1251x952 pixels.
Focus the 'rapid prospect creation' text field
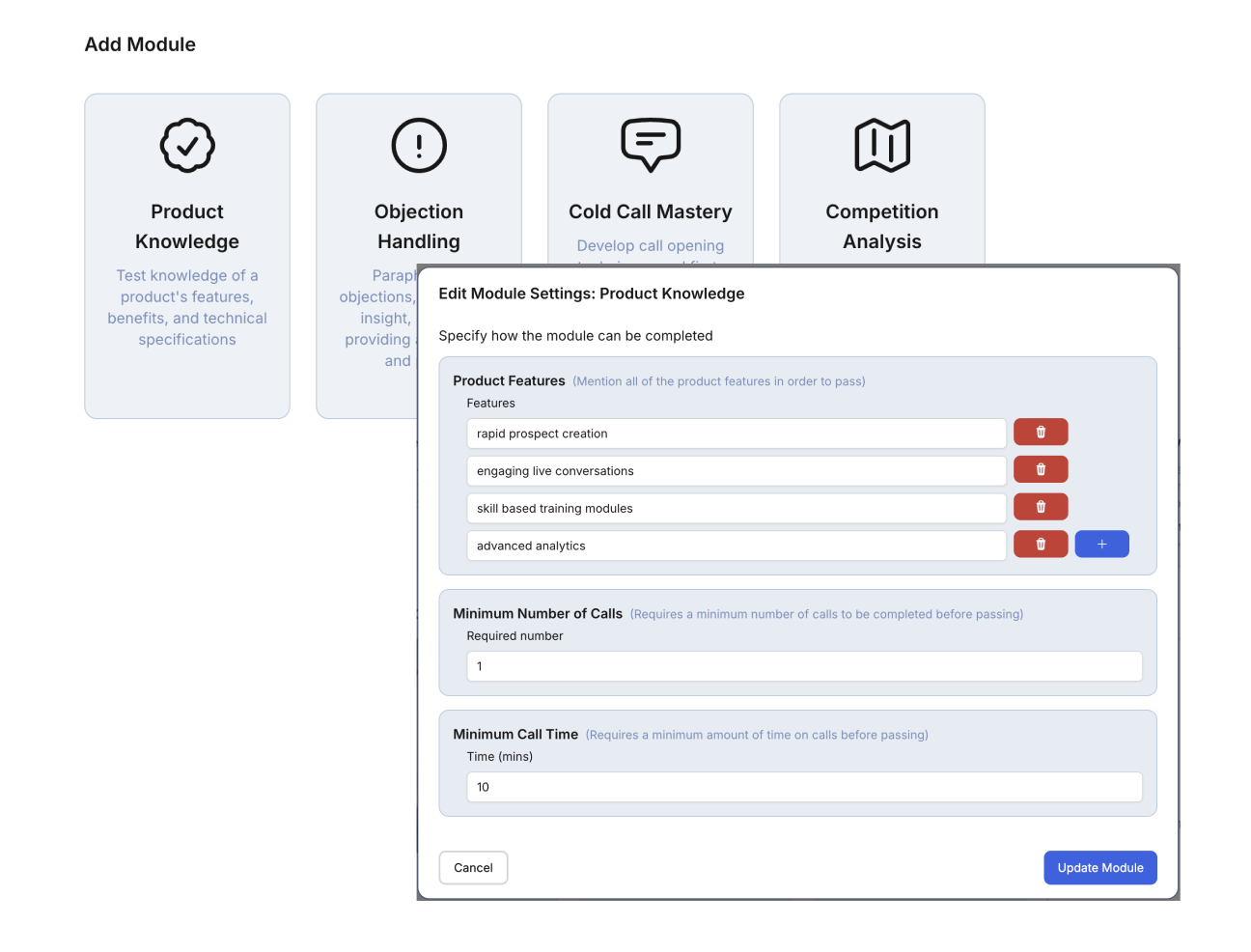coord(736,434)
